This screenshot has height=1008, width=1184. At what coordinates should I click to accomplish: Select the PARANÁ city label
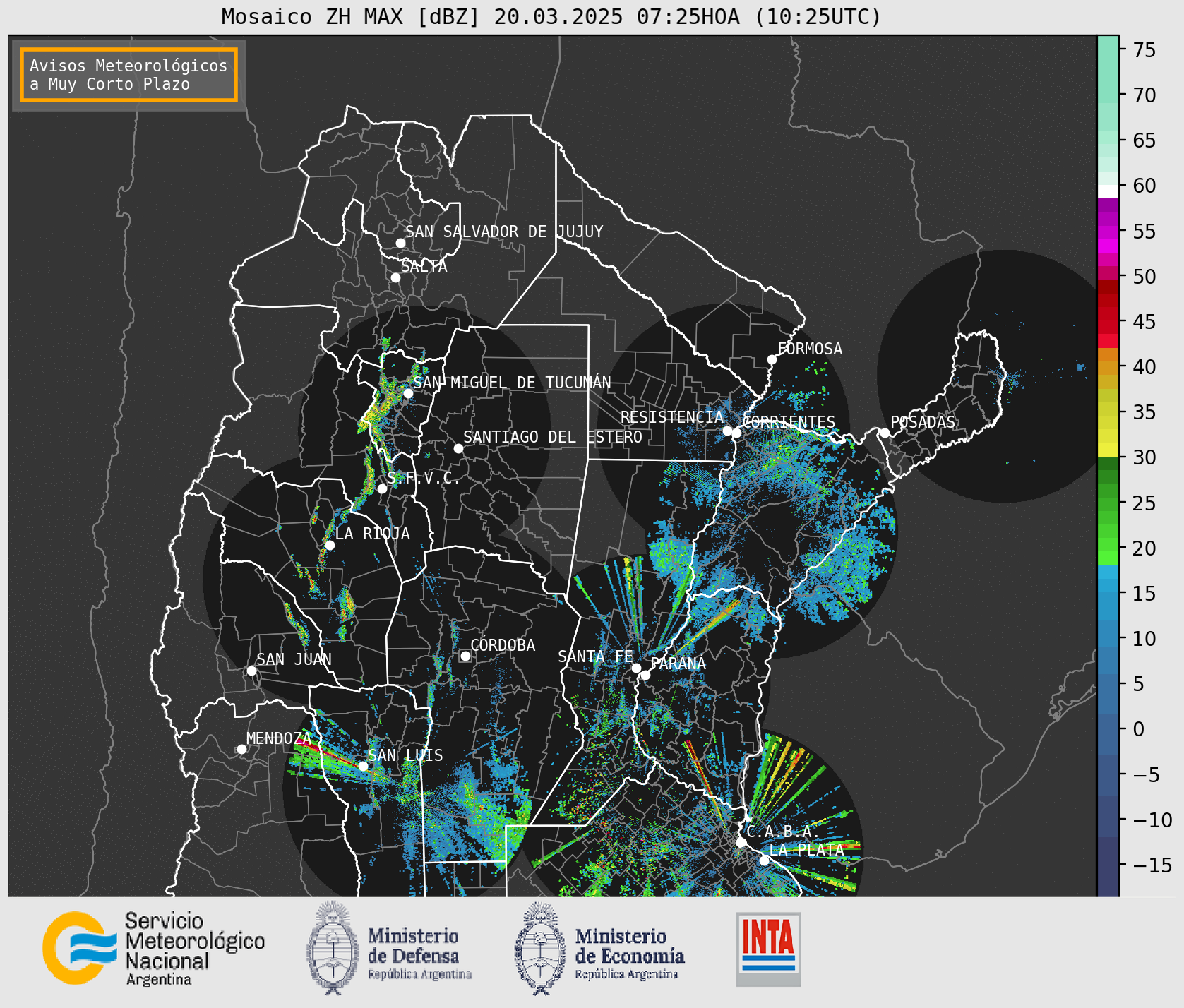(x=678, y=664)
